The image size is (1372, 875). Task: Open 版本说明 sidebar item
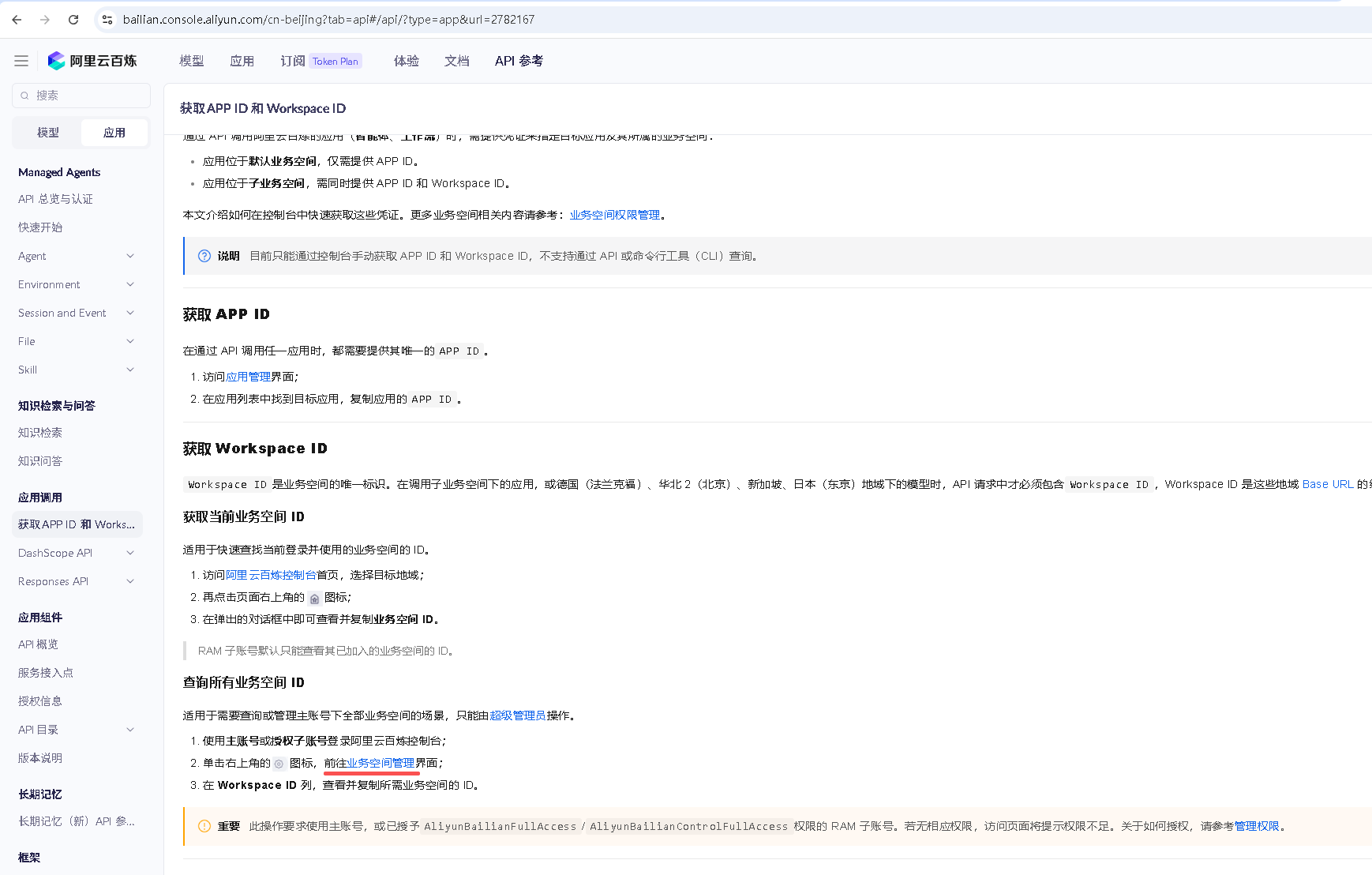pos(40,758)
